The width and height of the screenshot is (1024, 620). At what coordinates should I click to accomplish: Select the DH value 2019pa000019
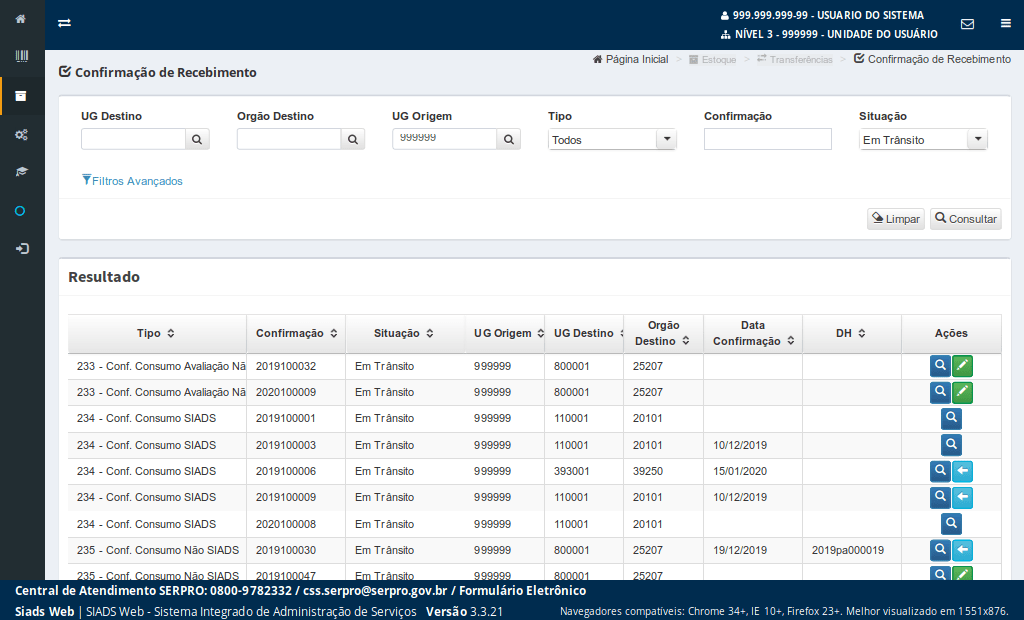pos(848,550)
